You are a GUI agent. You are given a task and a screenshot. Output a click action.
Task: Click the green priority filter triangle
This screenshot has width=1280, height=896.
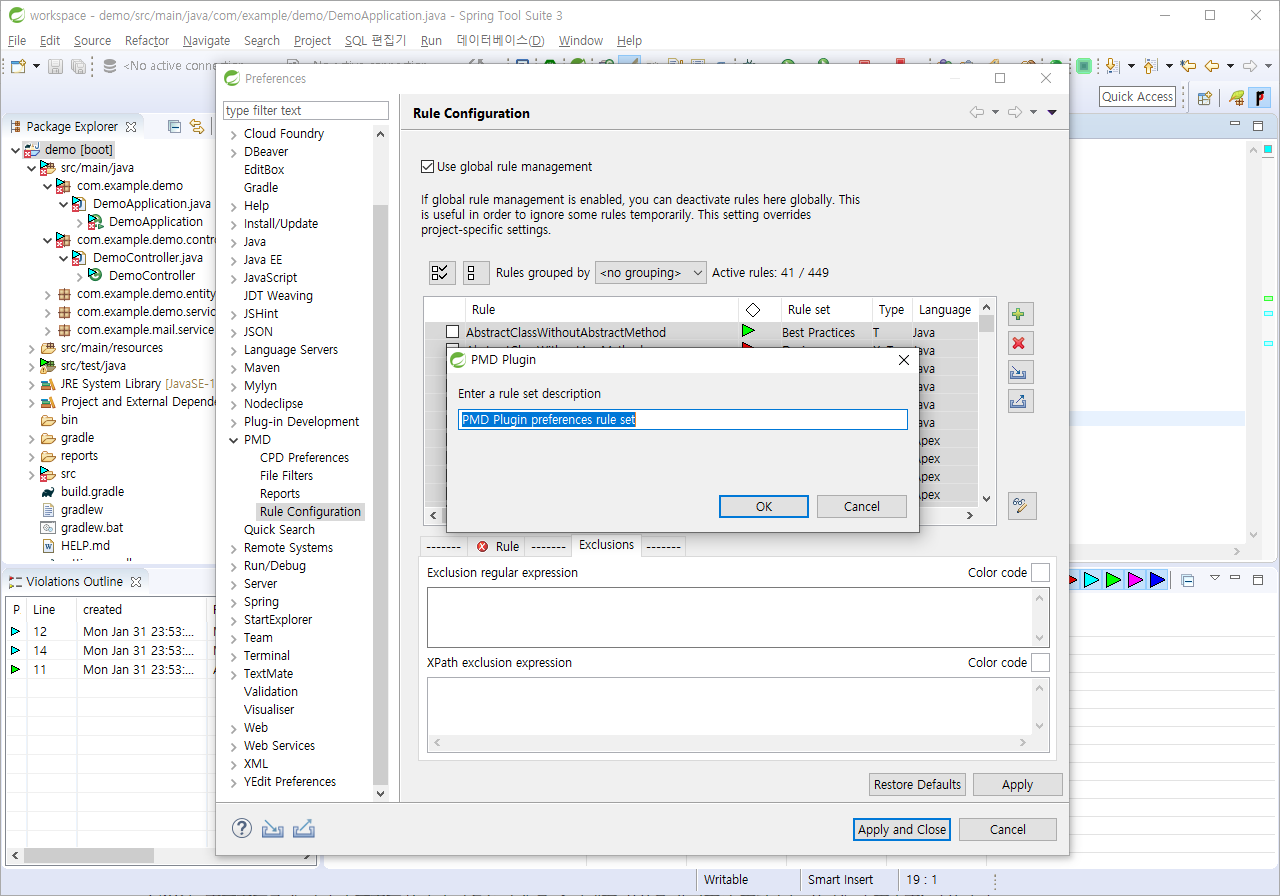coord(1113,580)
